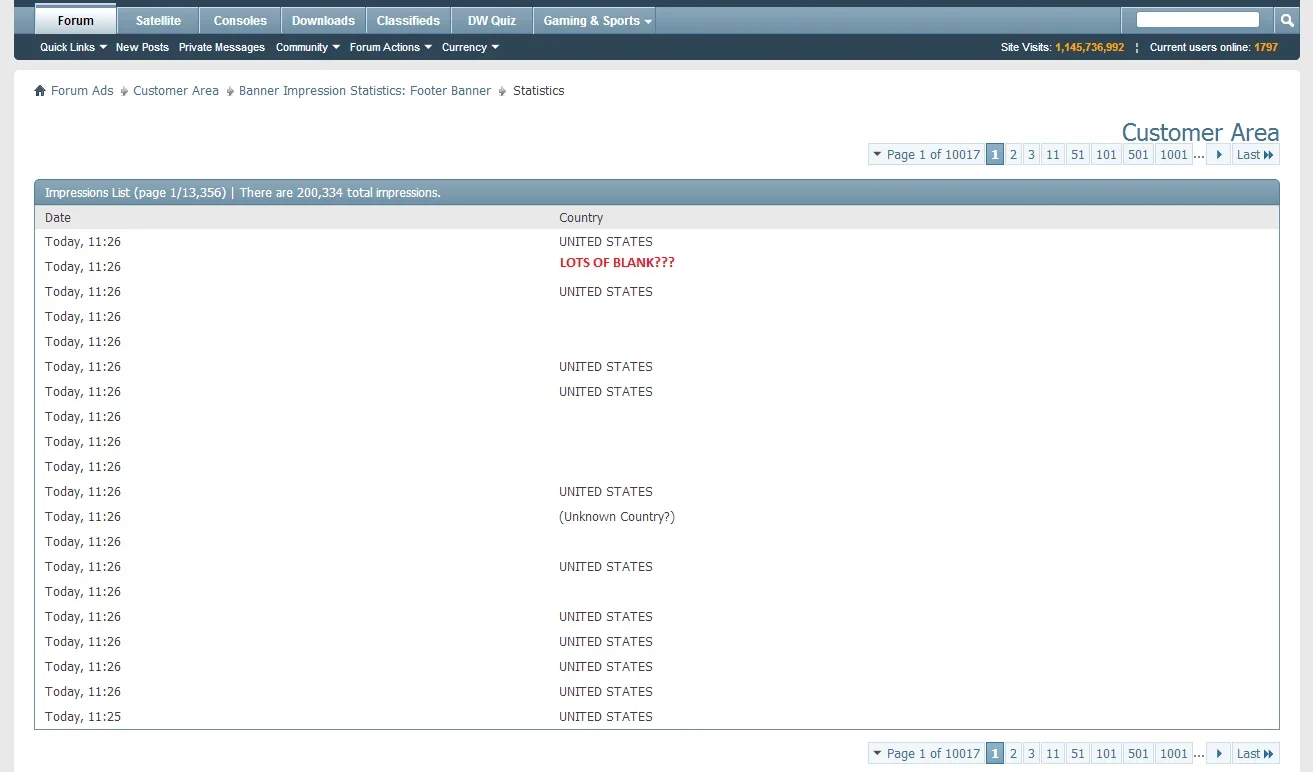Click top pagination next-page arrow
Image resolution: width=1313 pixels, height=772 pixels.
pyautogui.click(x=1219, y=155)
